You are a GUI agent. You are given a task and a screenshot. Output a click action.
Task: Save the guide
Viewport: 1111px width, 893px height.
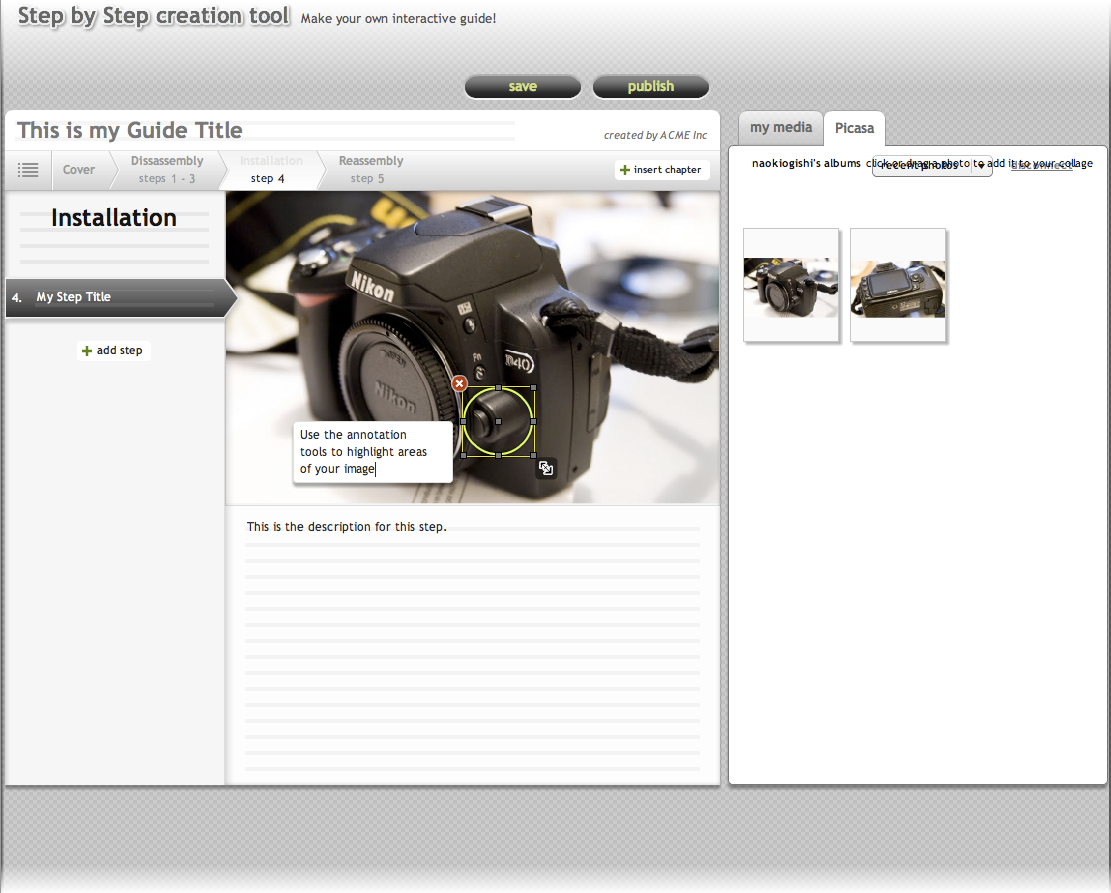523,86
